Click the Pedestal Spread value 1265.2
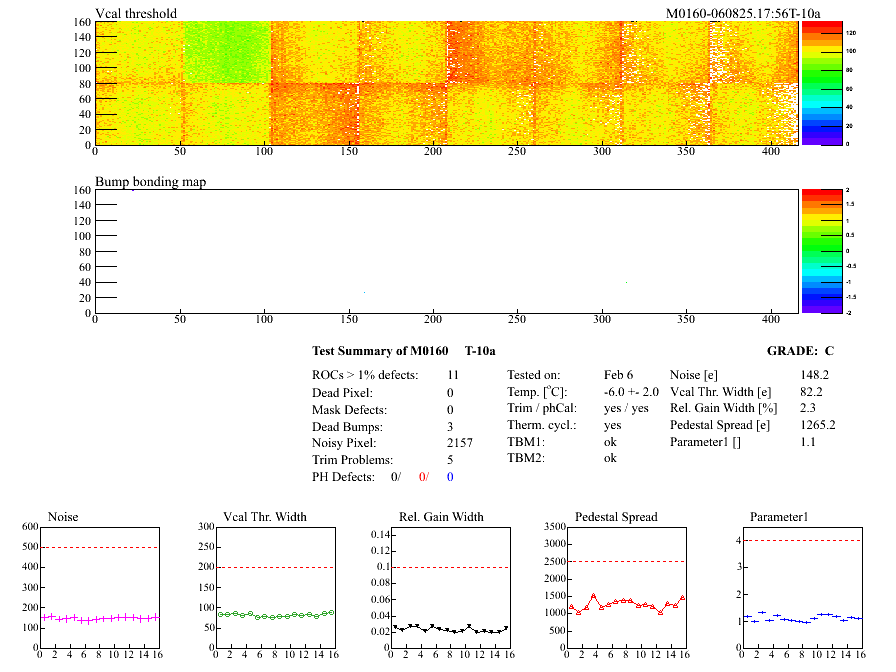This screenshot has width=896, height=672. pyautogui.click(x=817, y=424)
